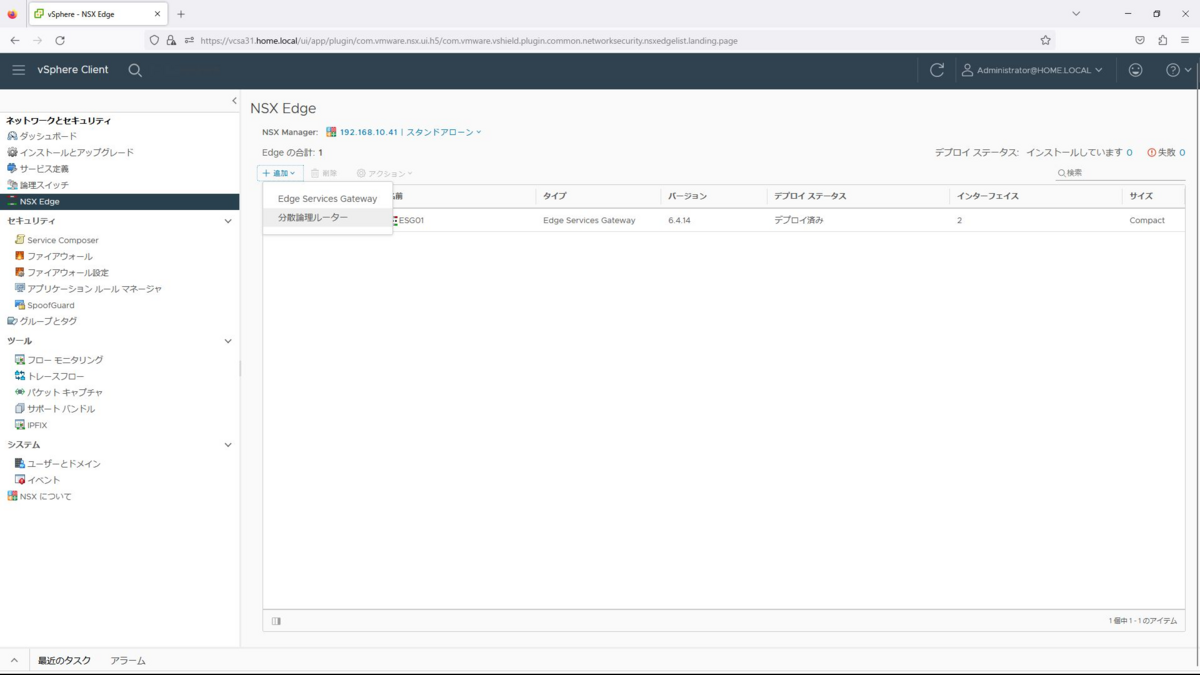
Task: Open サービス定義 in the sidebar
Action: tap(44, 169)
